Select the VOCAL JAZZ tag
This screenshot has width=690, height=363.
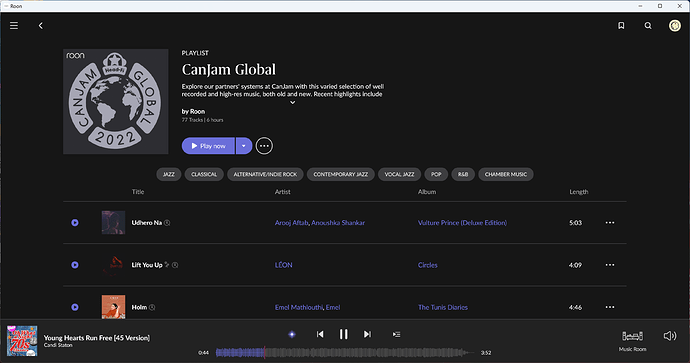(x=399, y=174)
